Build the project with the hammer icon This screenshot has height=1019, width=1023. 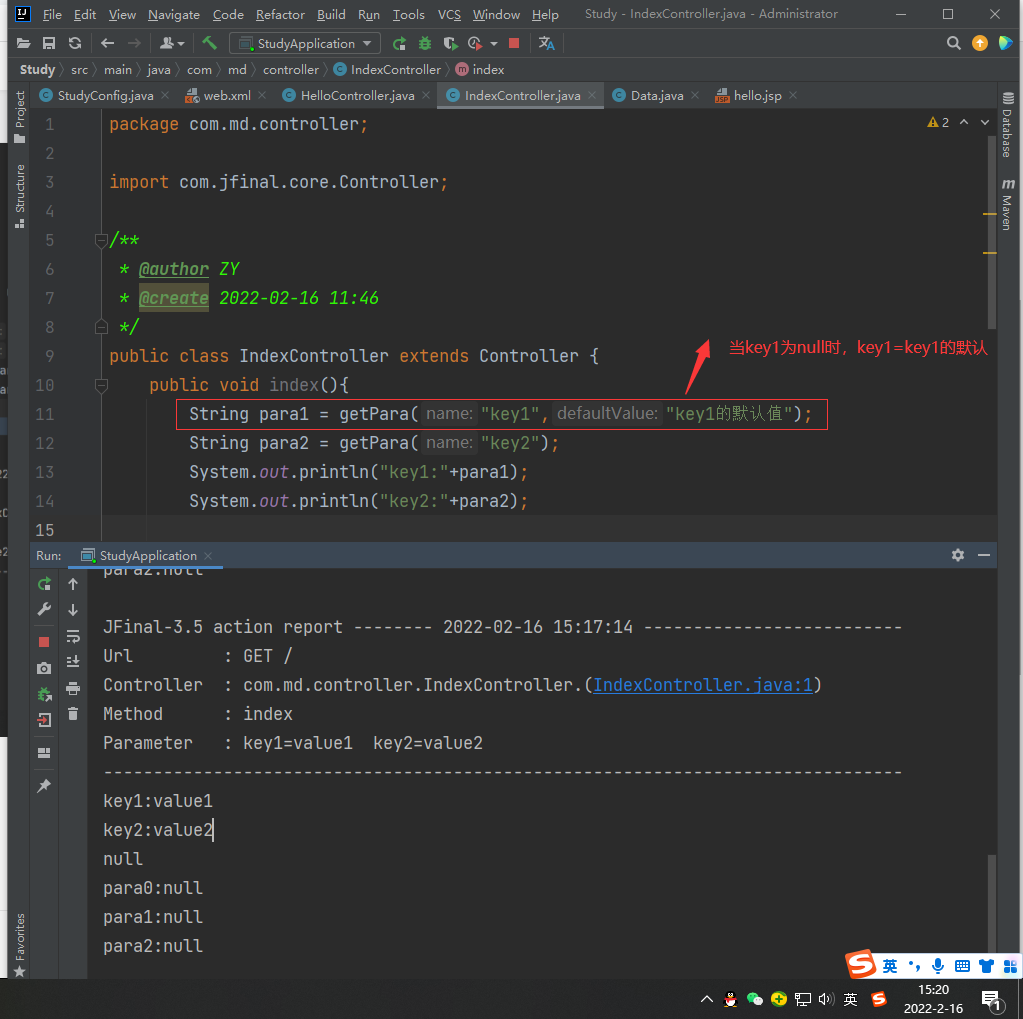(x=210, y=43)
